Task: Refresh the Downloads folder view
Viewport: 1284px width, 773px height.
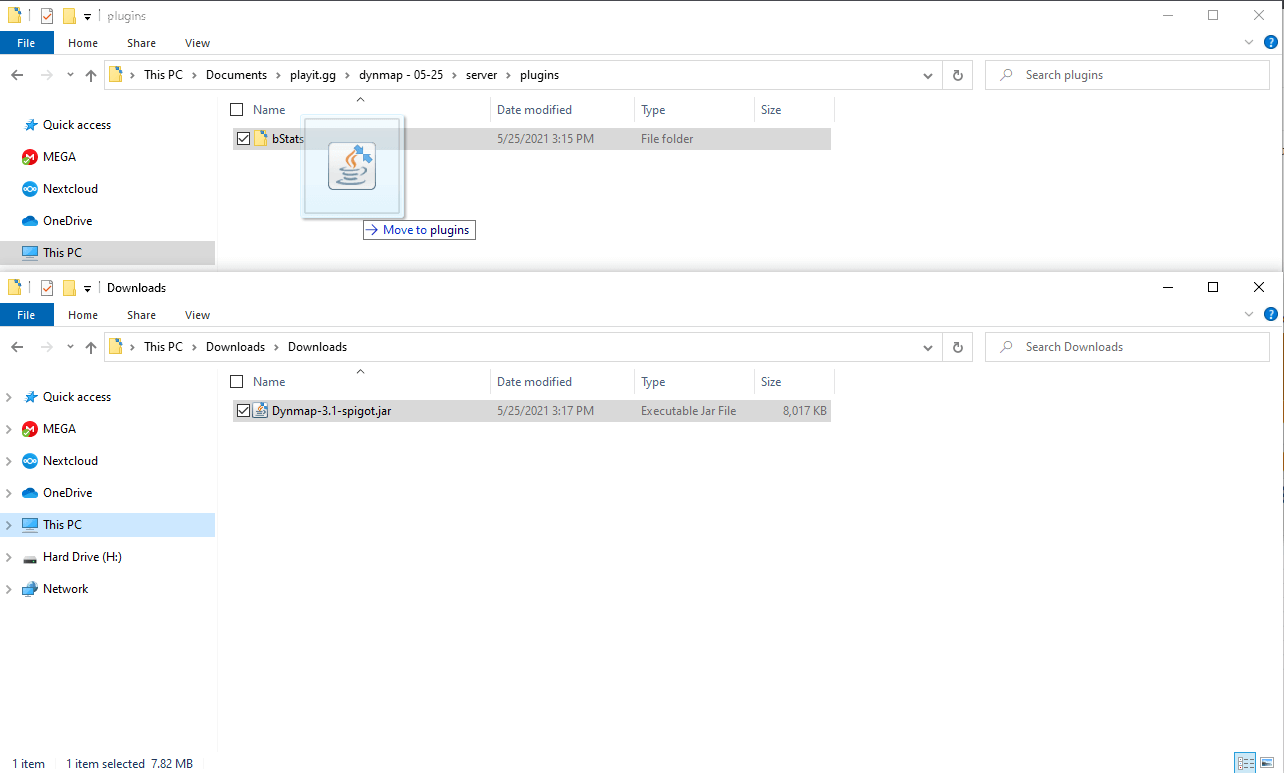Action: coord(957,347)
